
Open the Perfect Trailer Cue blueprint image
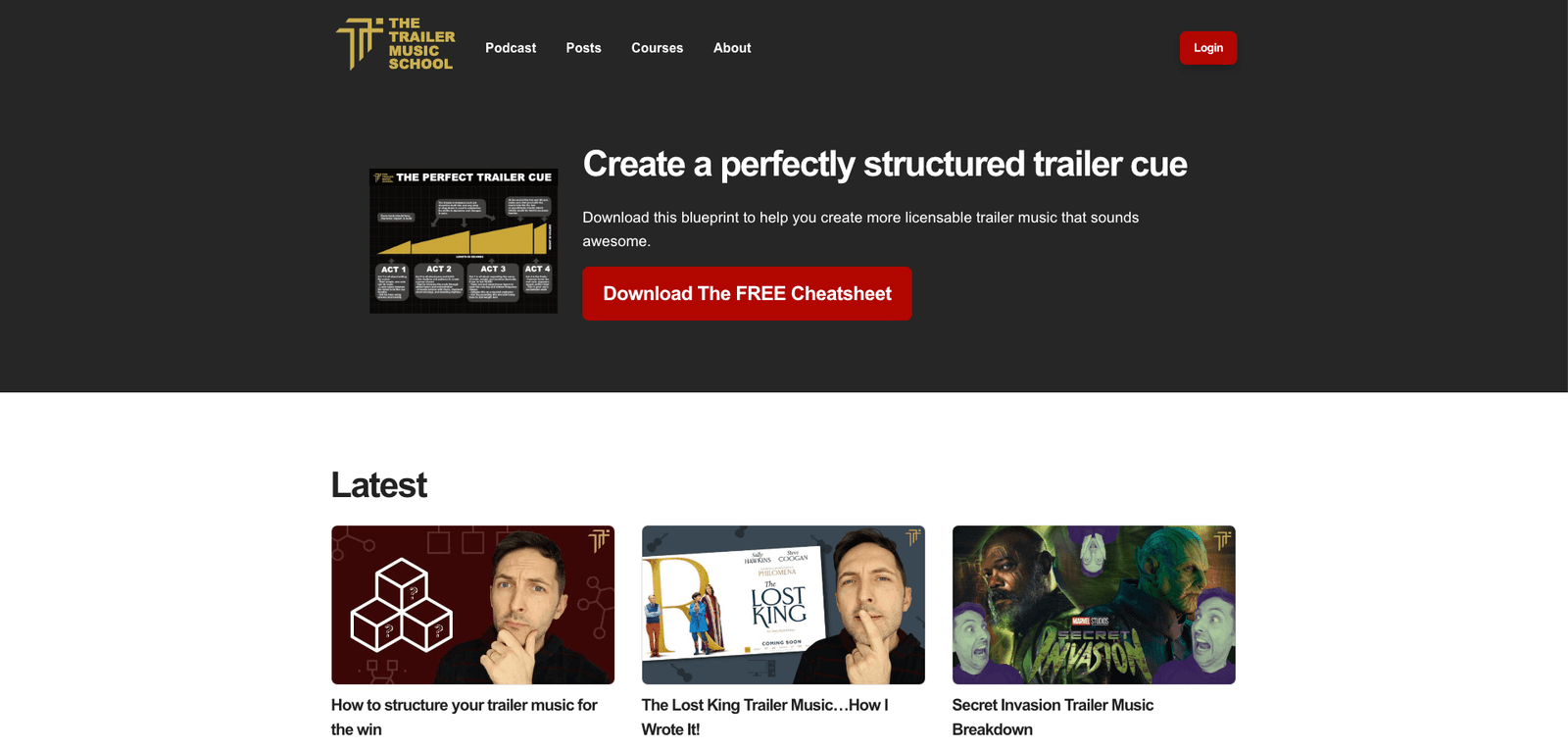click(x=464, y=241)
